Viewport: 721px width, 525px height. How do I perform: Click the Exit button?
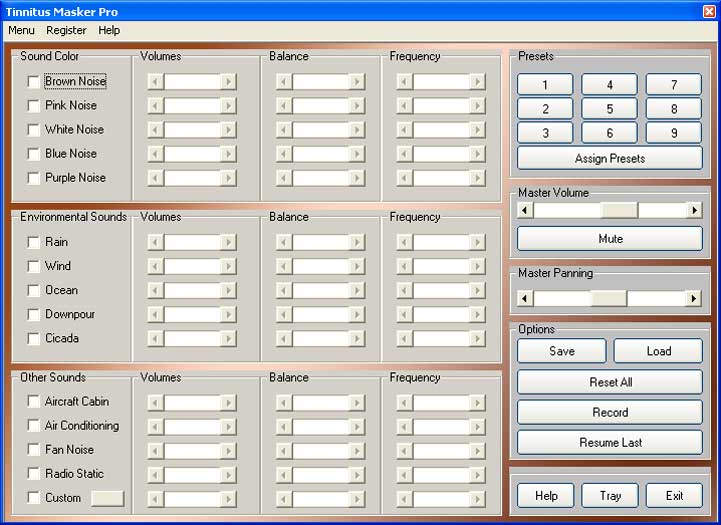coord(675,496)
